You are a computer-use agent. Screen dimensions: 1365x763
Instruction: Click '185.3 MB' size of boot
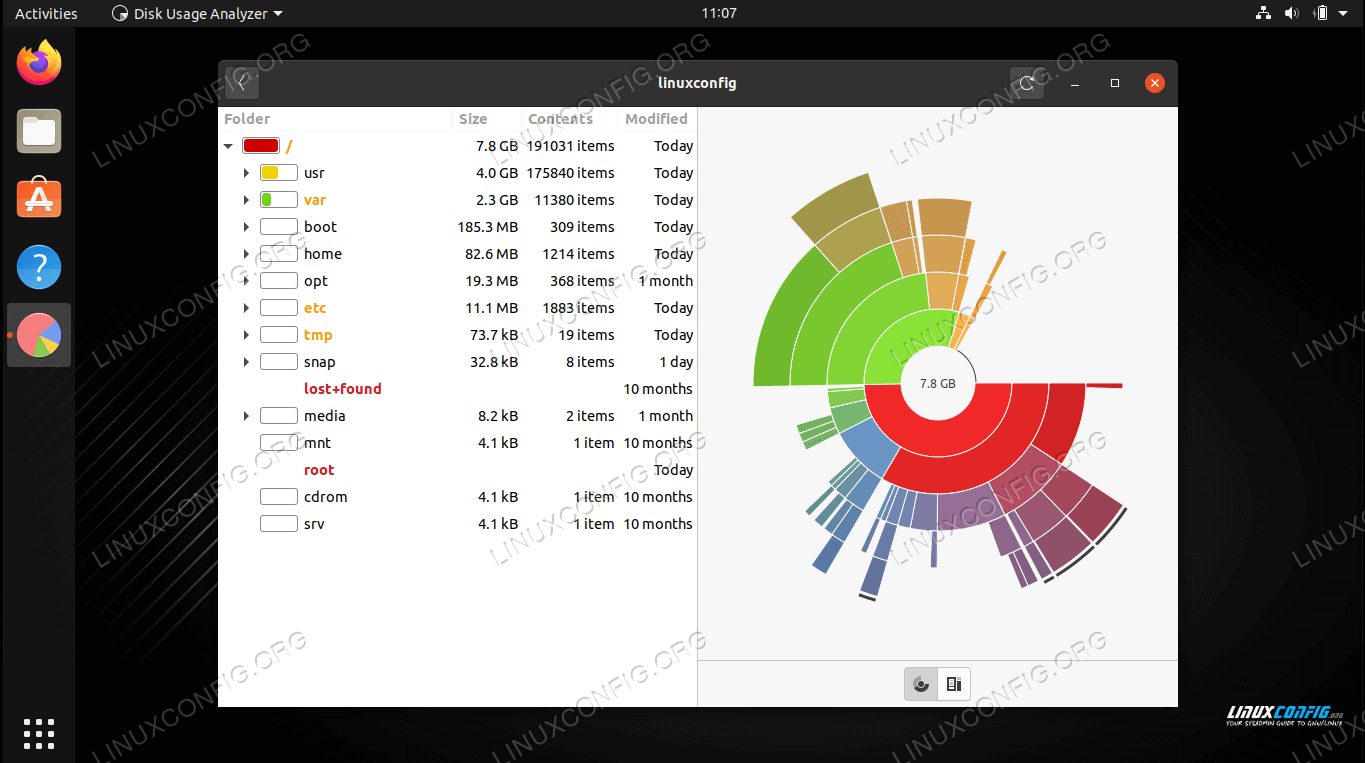[488, 227]
